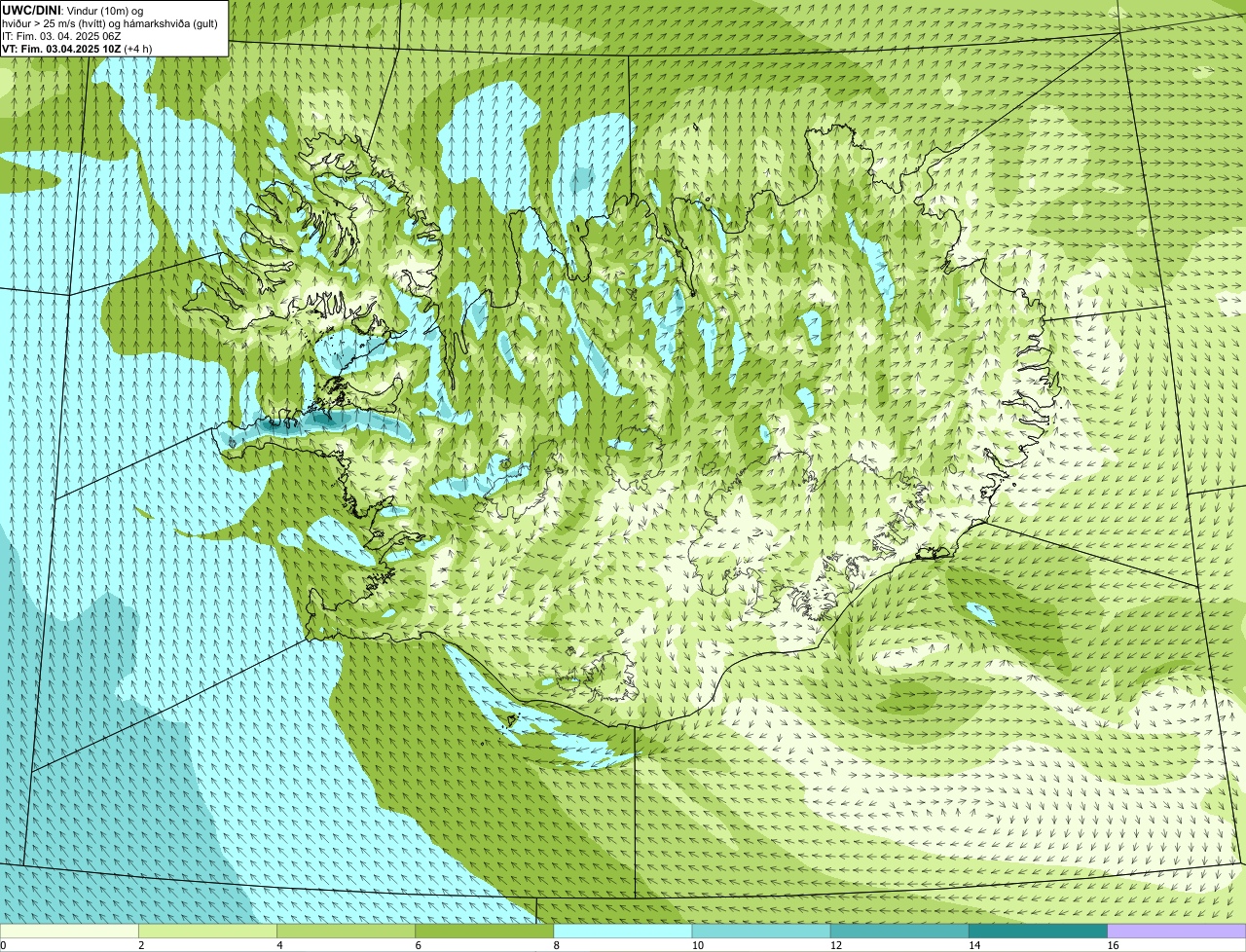Click the 'IT: Fim. 03. 04. 2025 06Z' line
The height and width of the screenshot is (952, 1246).
61,36
